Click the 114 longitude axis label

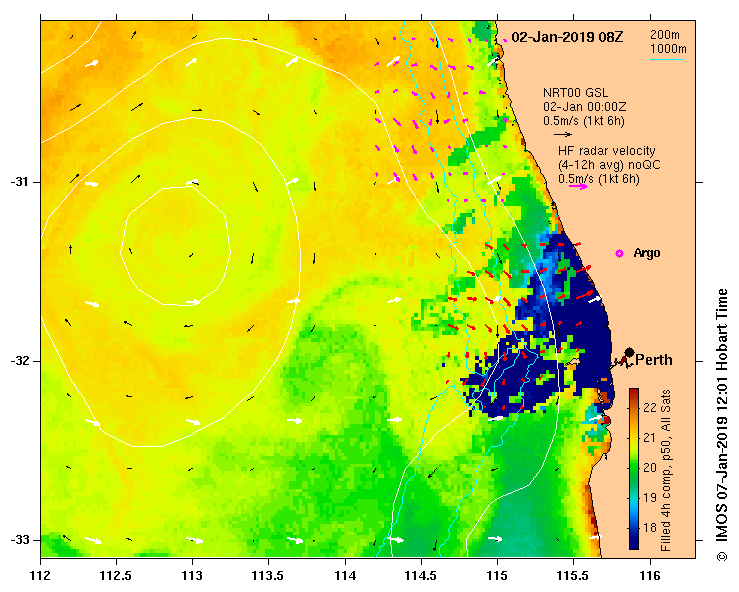(345, 576)
